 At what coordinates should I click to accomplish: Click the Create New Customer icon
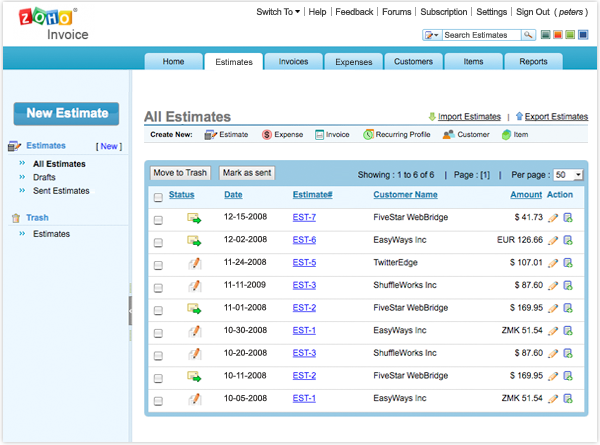point(448,135)
